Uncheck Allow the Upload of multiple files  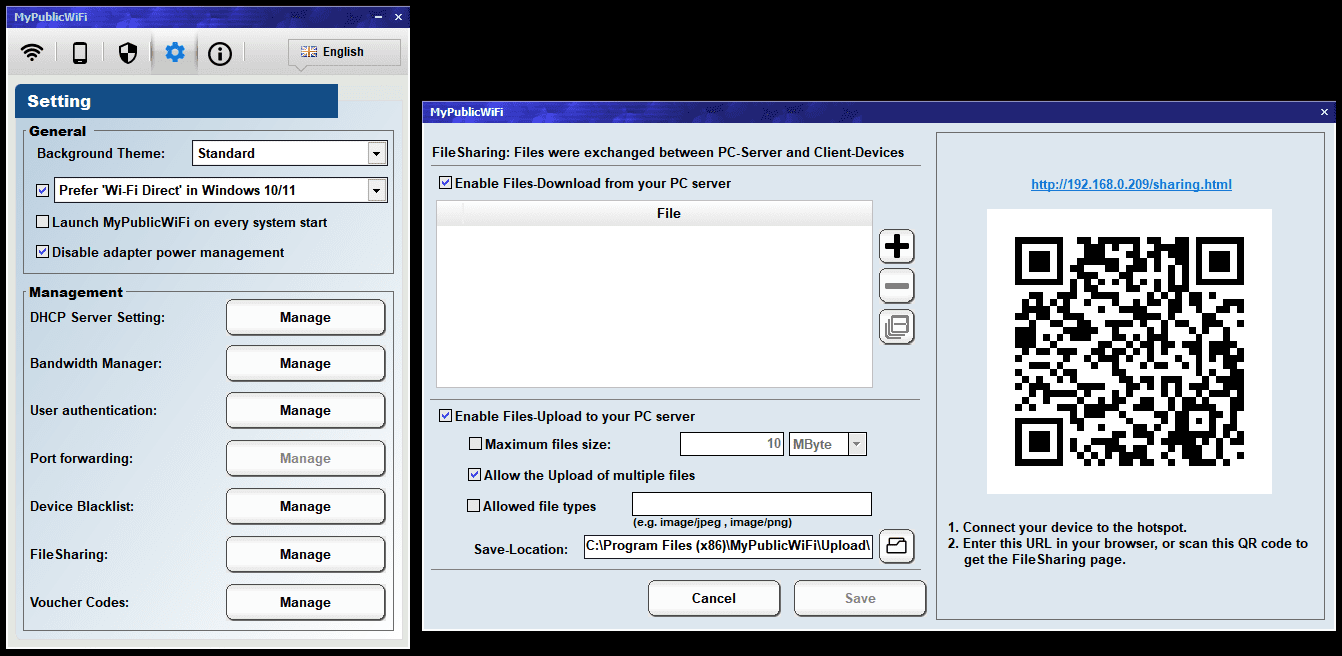tap(475, 475)
